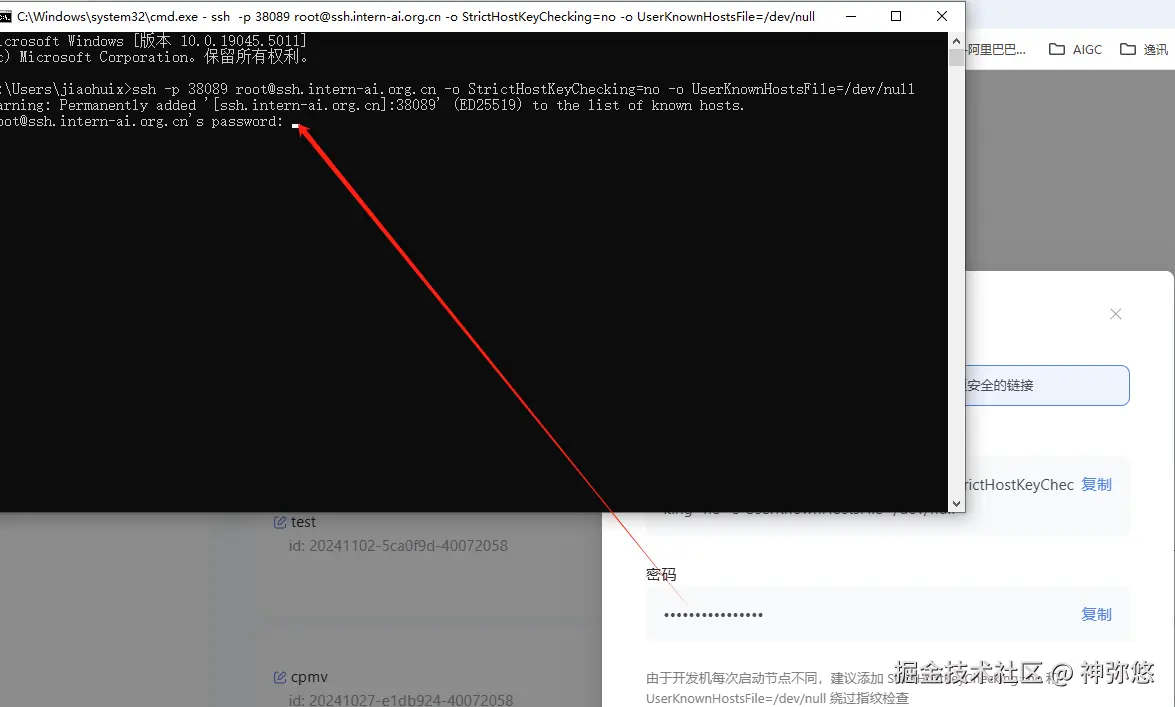Click the Windows version line in cmd
1175x707 pixels.
click(x=154, y=40)
